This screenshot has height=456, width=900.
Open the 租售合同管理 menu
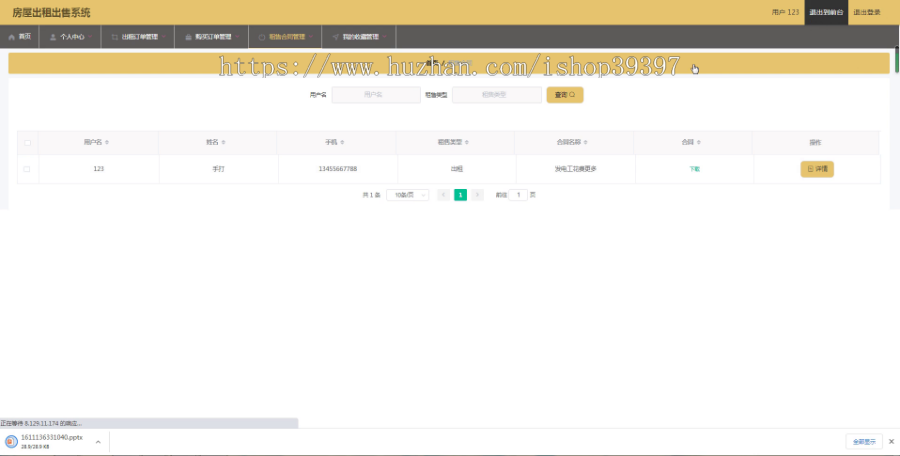click(x=285, y=37)
